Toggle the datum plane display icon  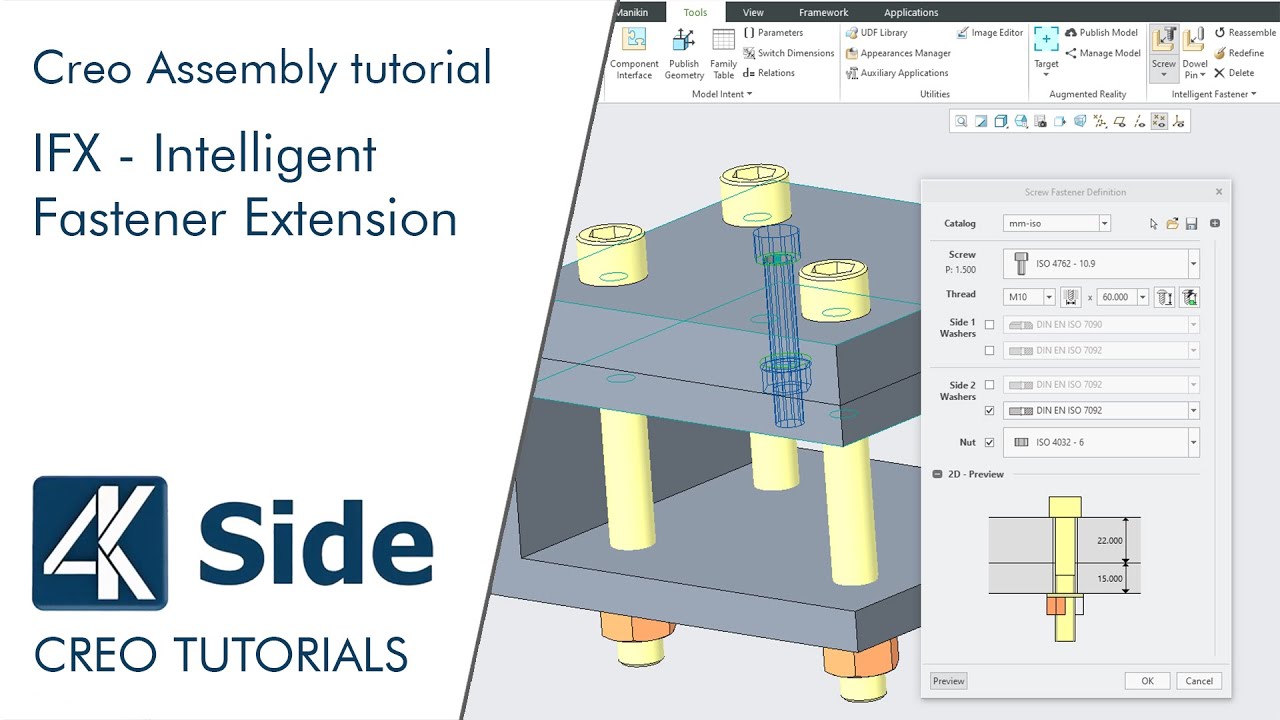[x=1119, y=121]
